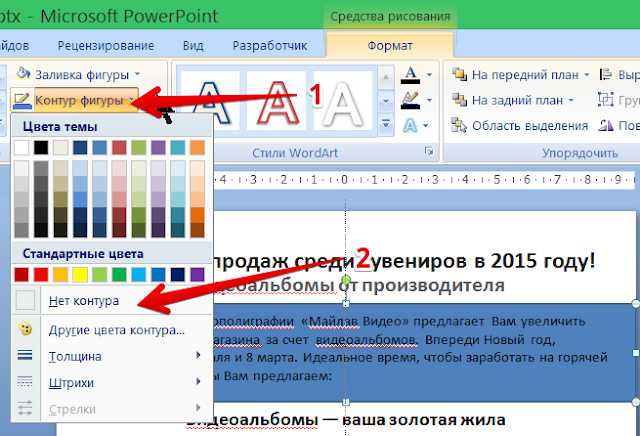Click the text outline pencil icon

(x=410, y=100)
